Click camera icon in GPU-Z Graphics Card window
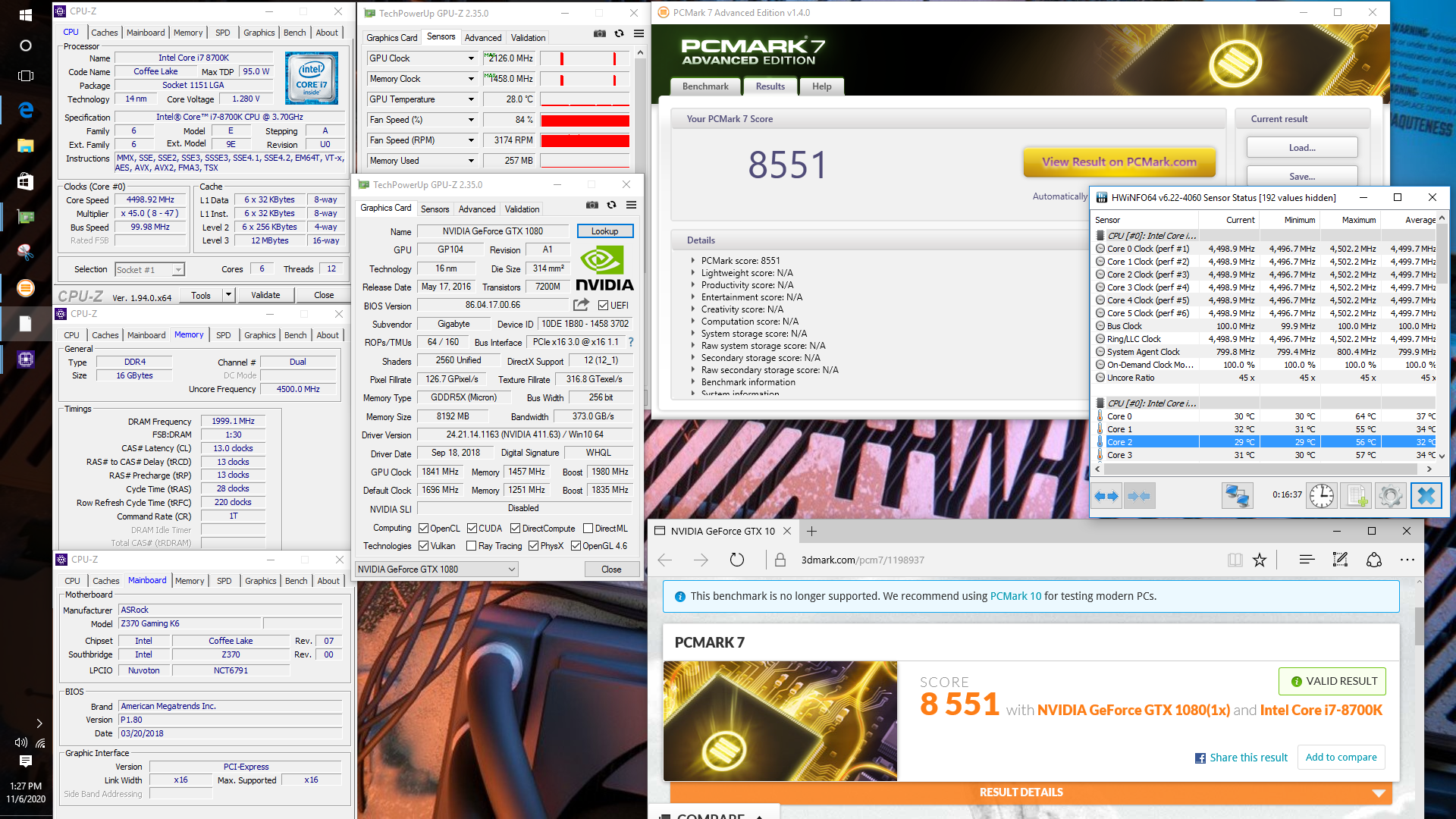Viewport: 1456px width, 819px height. pos(592,205)
